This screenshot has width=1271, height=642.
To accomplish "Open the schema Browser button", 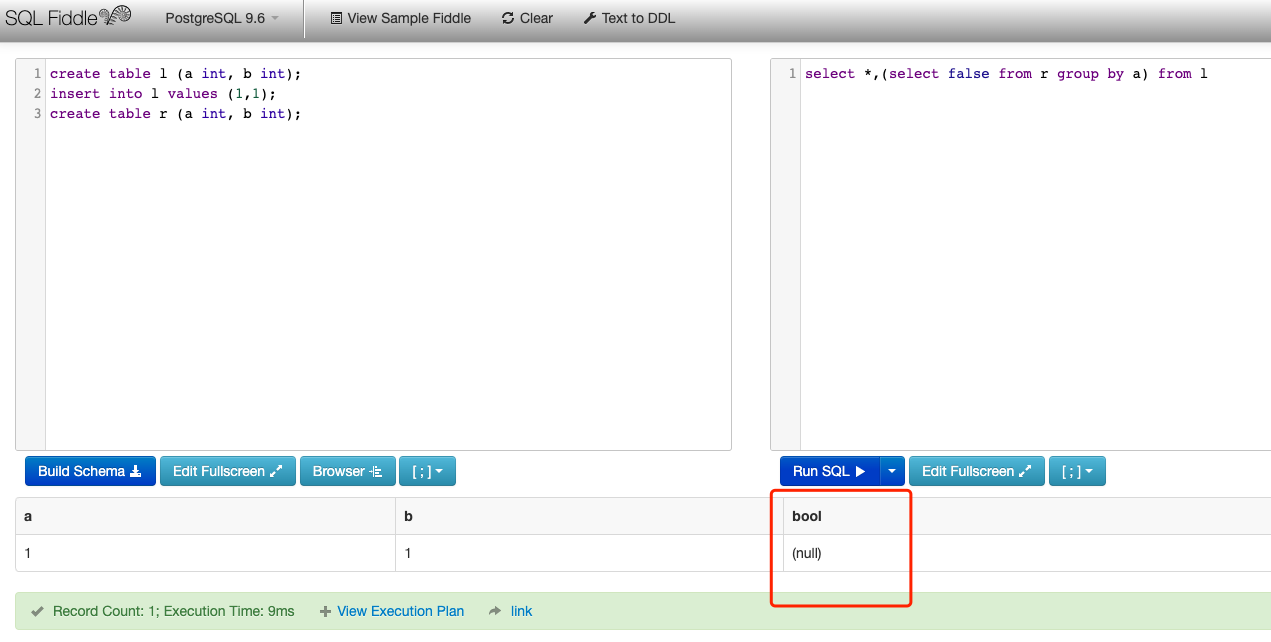I will click(347, 471).
